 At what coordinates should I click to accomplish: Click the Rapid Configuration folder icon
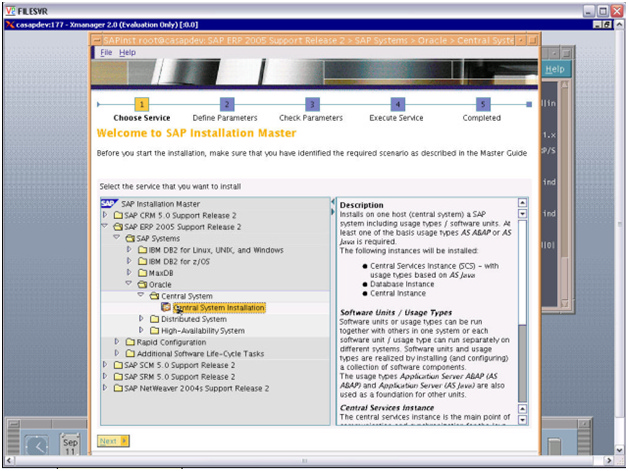(118, 342)
